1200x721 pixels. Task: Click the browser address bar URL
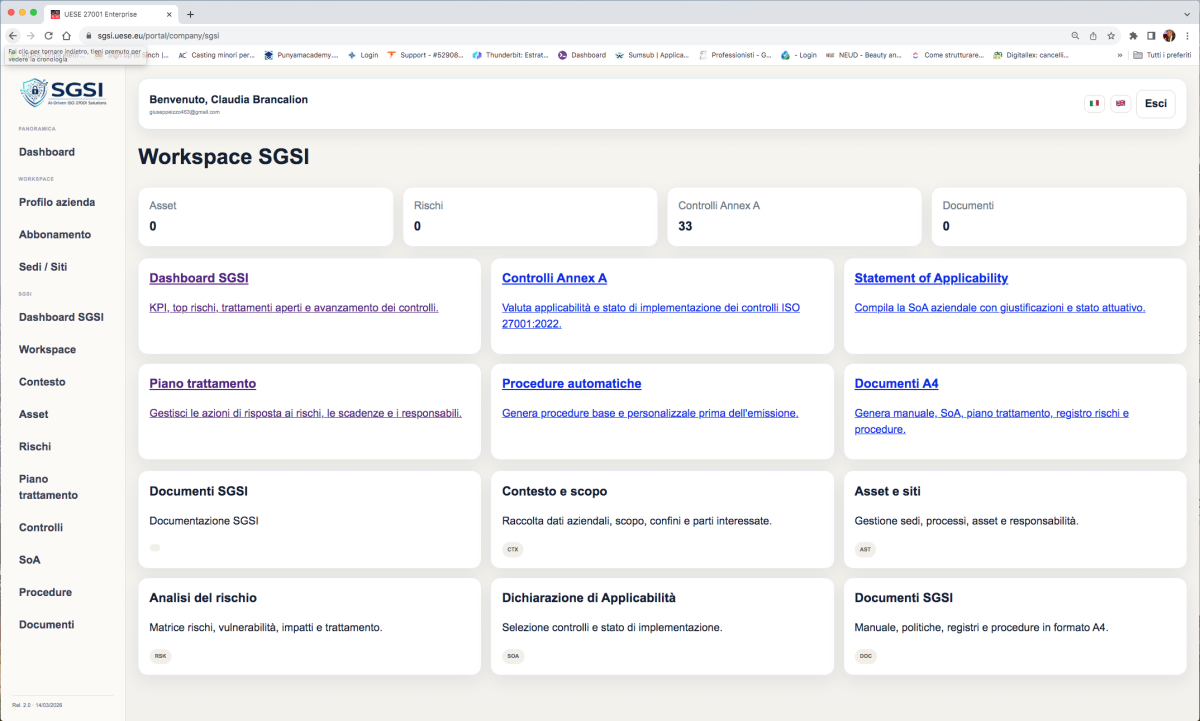click(x=158, y=35)
